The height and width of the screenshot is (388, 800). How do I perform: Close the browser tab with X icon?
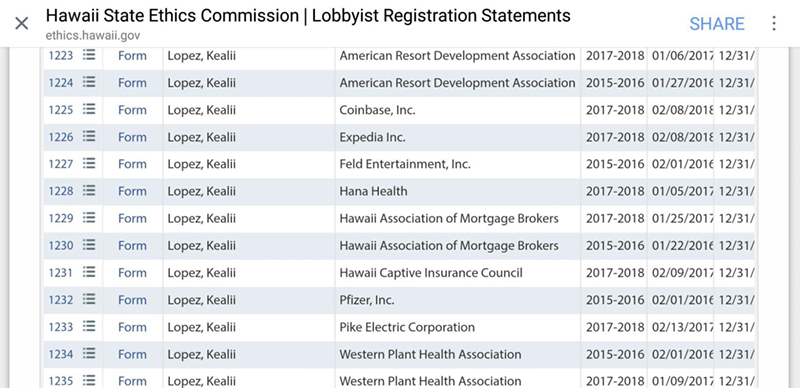tap(21, 23)
